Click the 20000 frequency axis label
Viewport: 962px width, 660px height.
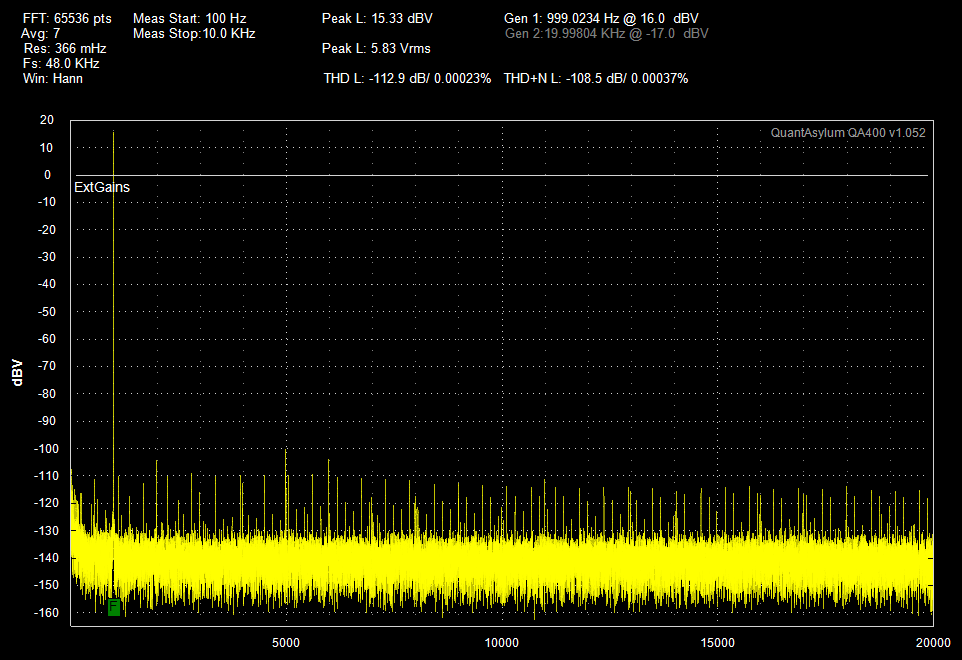coord(933,643)
